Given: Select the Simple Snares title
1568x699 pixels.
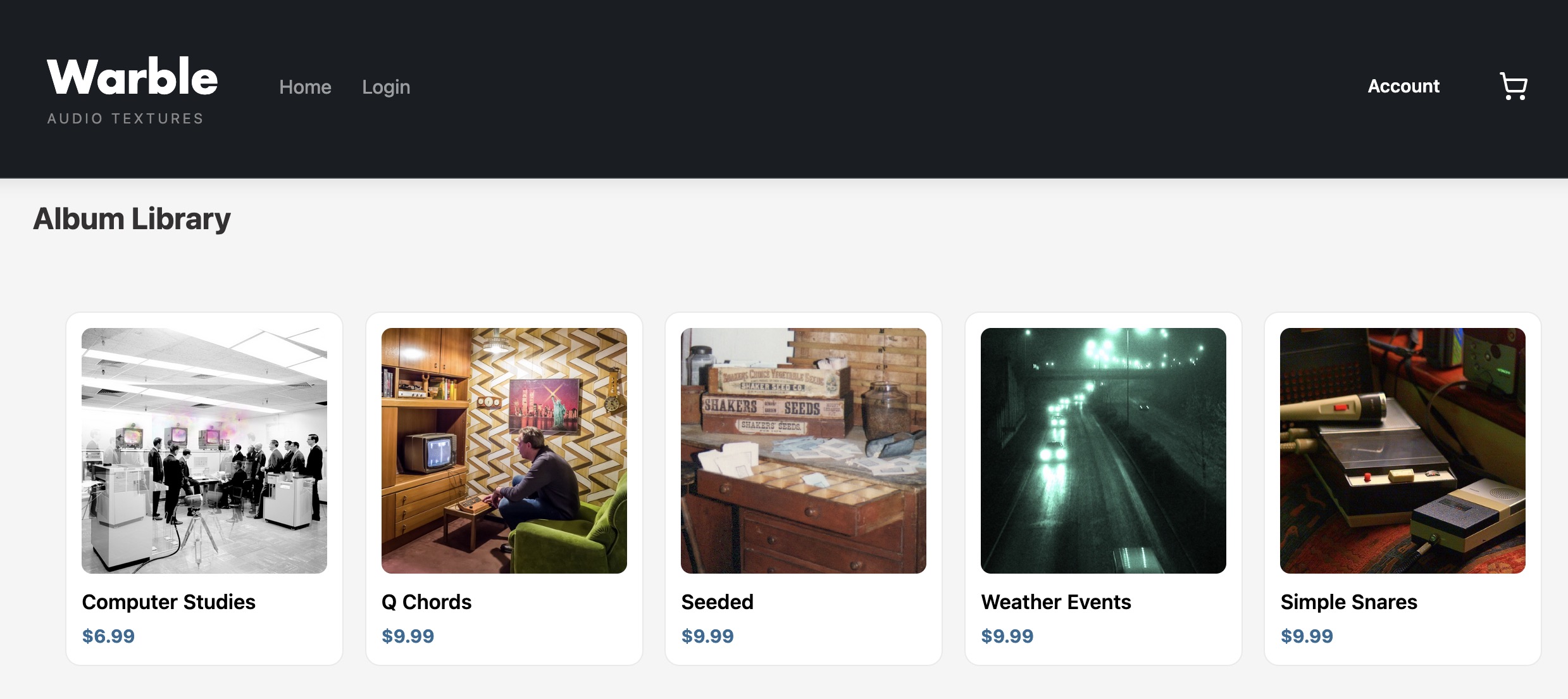Looking at the screenshot, I should [x=1349, y=601].
